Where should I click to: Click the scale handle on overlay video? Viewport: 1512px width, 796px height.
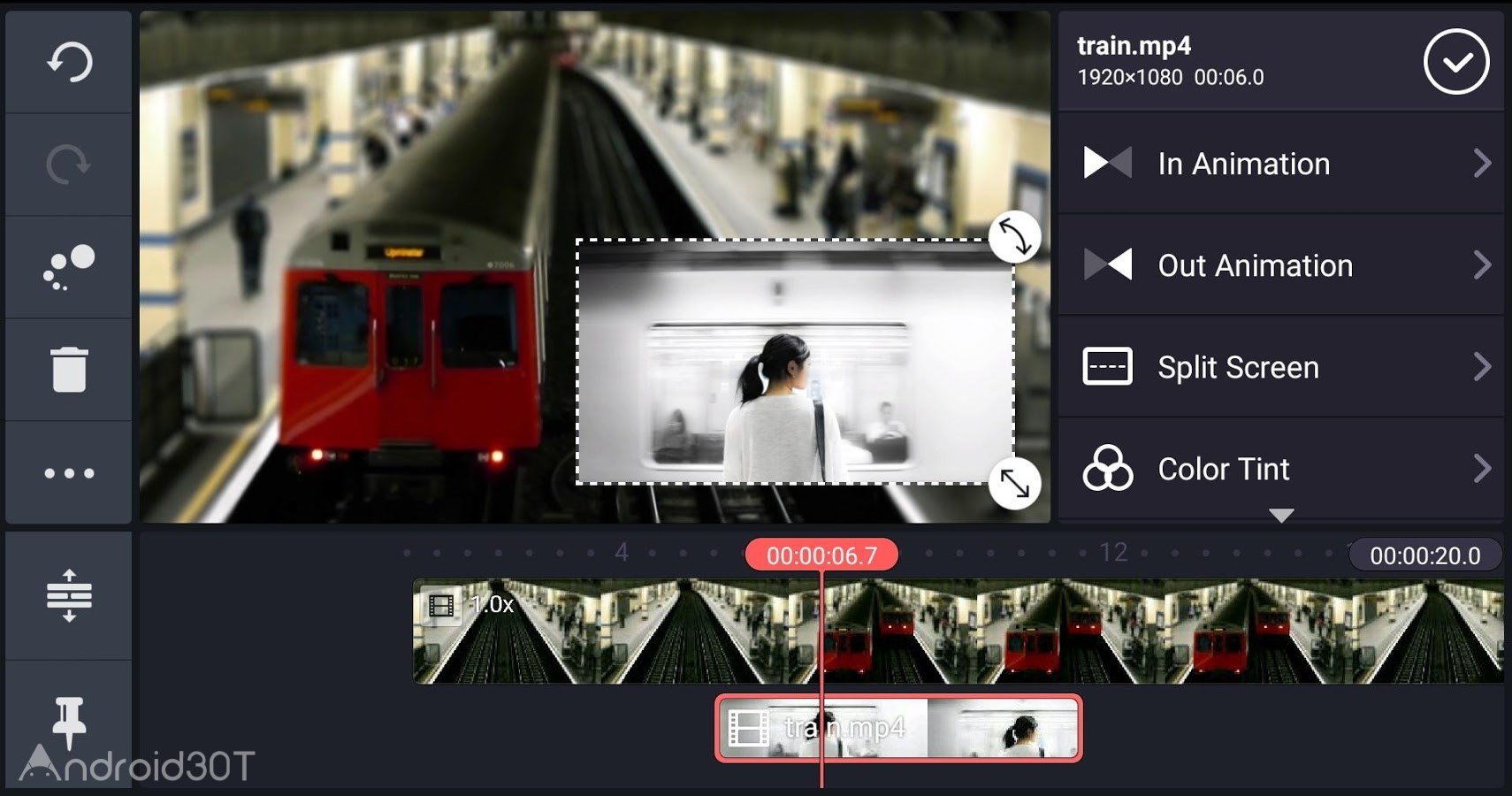[x=1014, y=484]
